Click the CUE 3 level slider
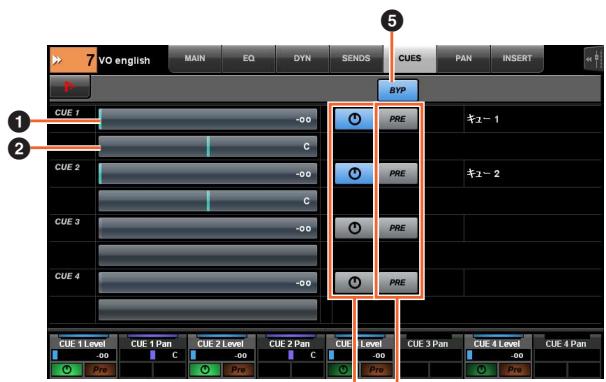606x382 pixels. (x=208, y=228)
